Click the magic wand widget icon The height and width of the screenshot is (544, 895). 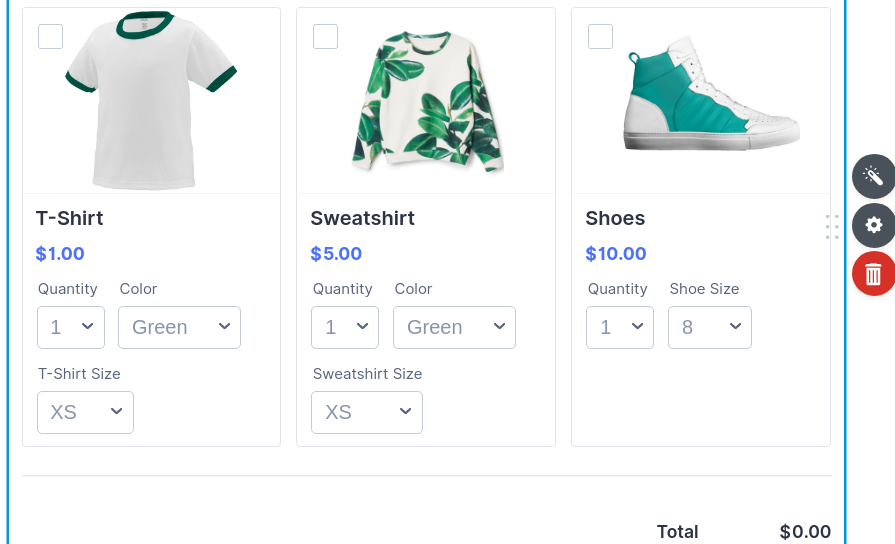(873, 176)
